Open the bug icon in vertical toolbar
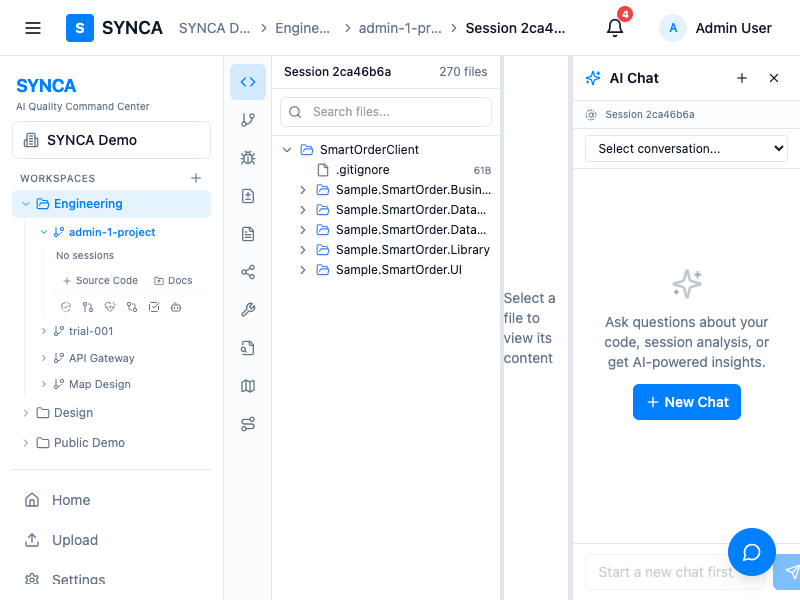This screenshot has height=600, width=800. coord(248,158)
